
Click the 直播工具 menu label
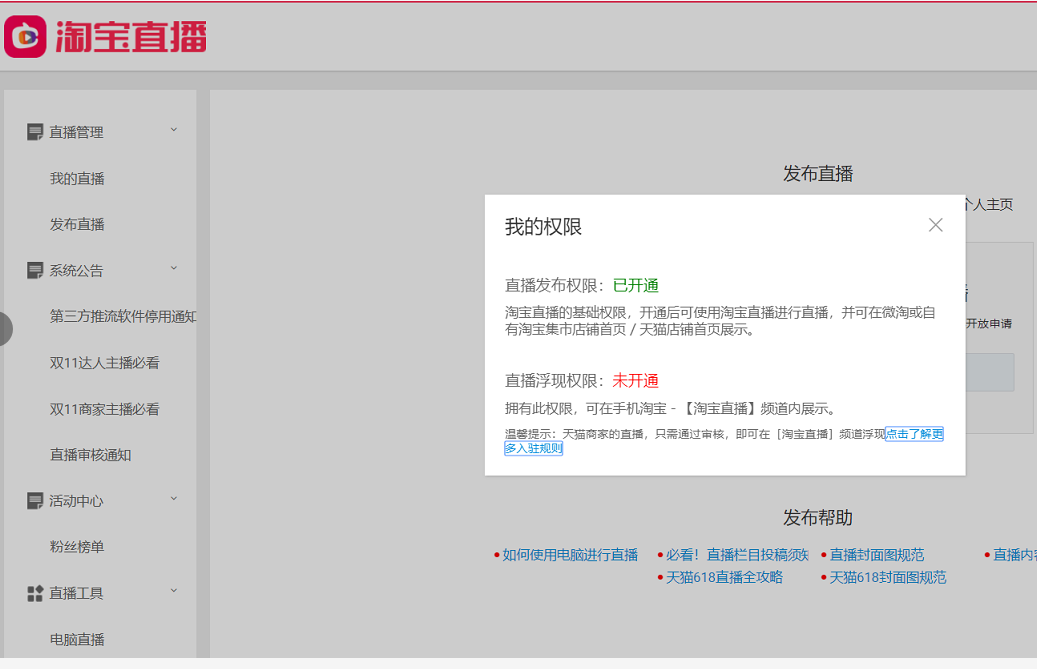(76, 594)
